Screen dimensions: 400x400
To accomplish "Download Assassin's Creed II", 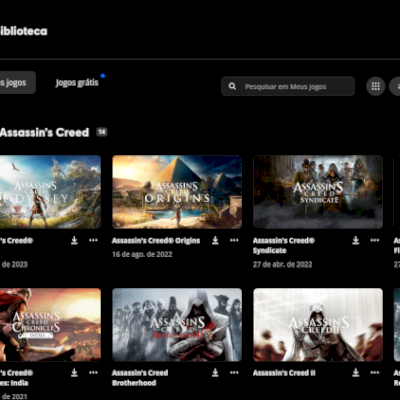I will point(356,372).
